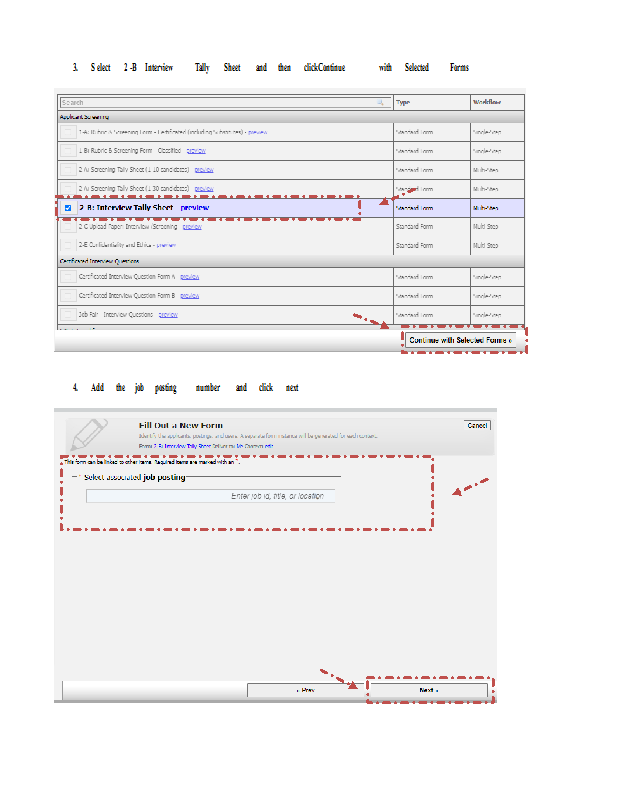Open preview link for 2-C Upload Paper form
The width and height of the screenshot is (618, 800).
[x=192, y=227]
